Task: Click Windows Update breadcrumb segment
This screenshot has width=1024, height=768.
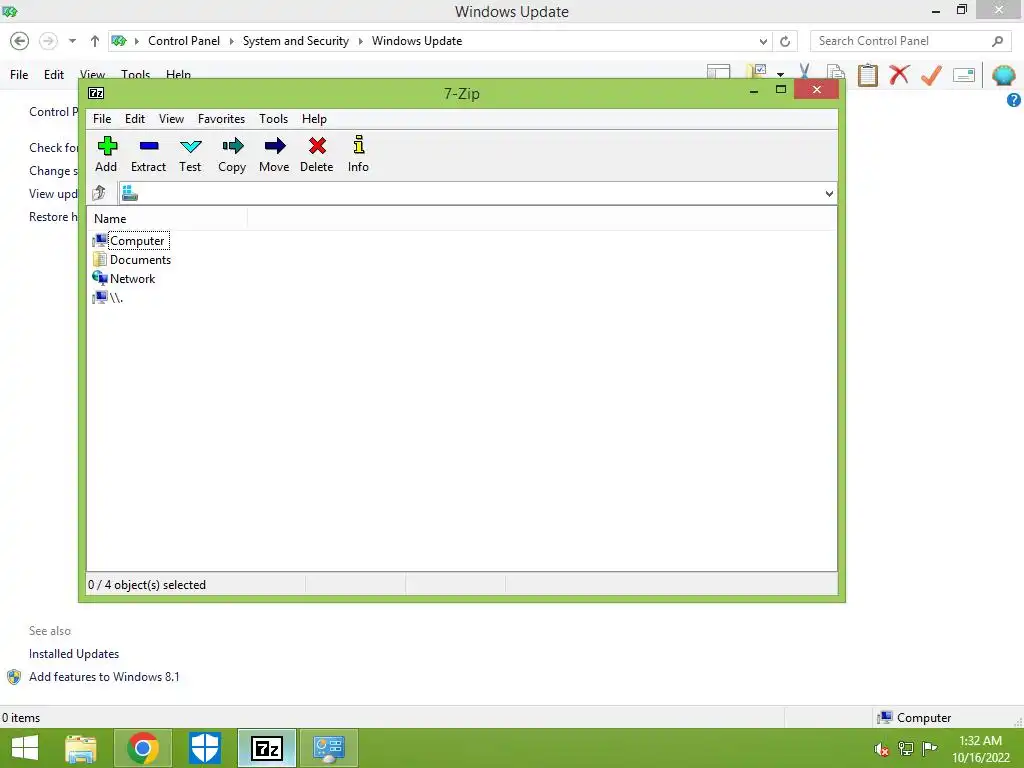Action: [x=417, y=41]
